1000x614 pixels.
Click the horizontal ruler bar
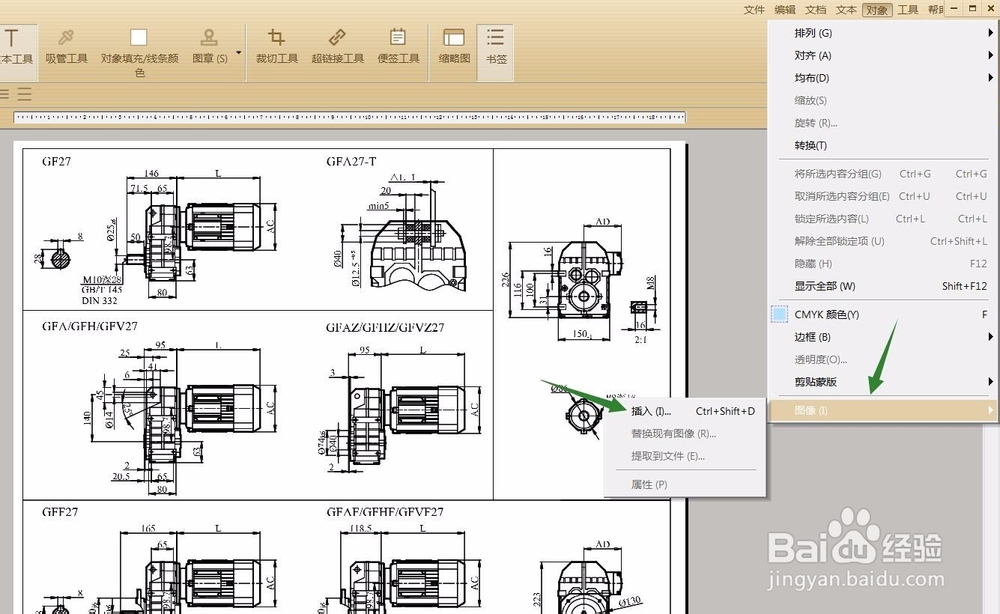pos(349,117)
